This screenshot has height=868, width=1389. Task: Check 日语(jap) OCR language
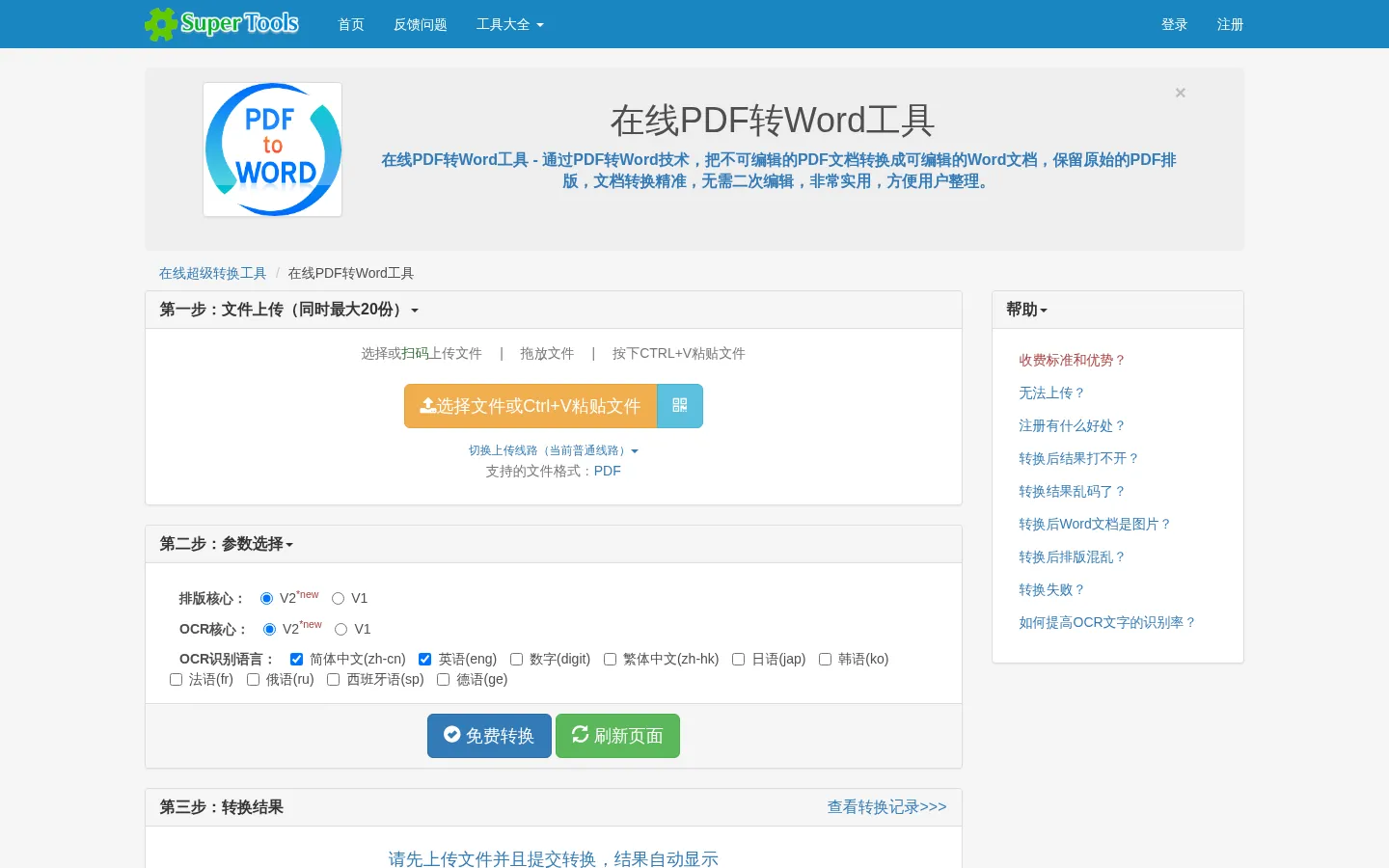739,660
